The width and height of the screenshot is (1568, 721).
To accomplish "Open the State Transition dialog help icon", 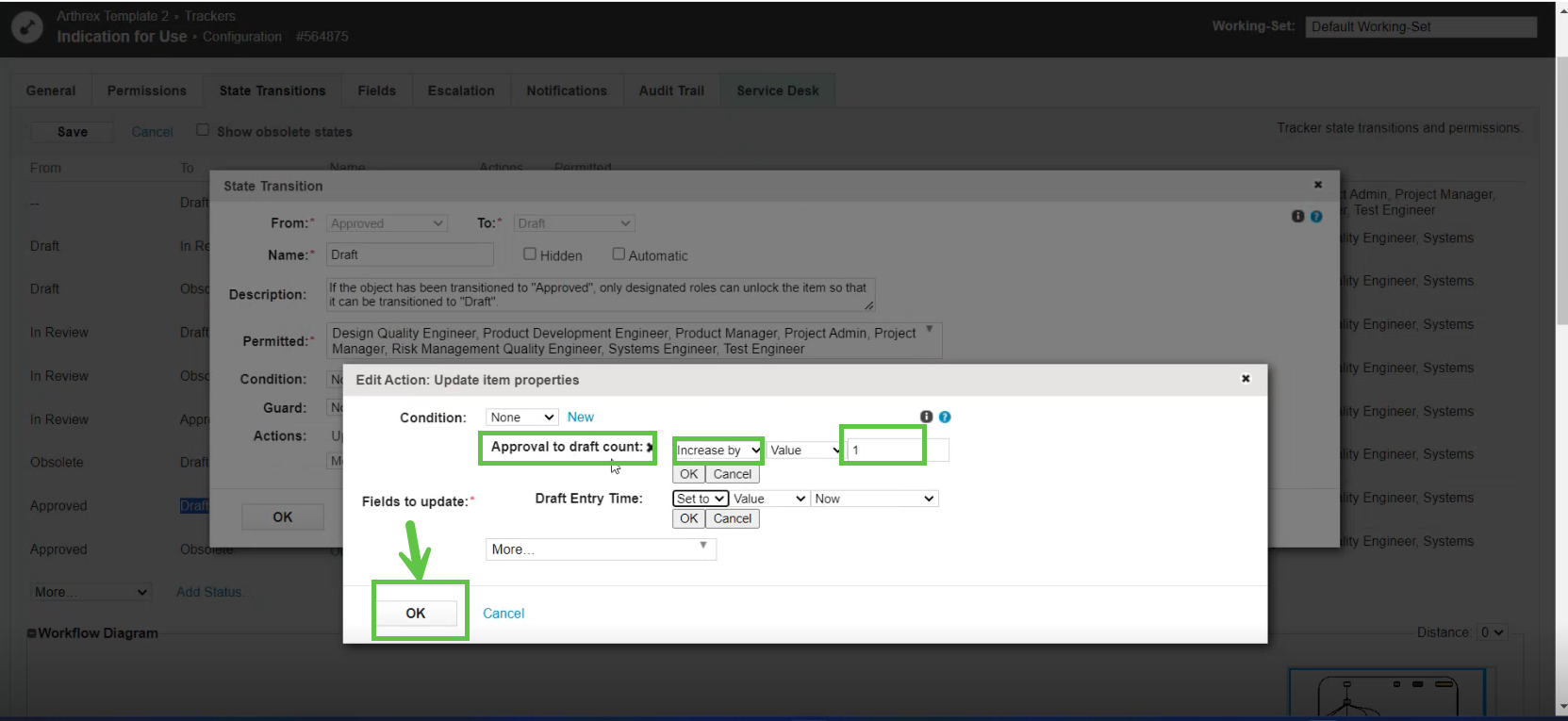I will pos(1316,217).
